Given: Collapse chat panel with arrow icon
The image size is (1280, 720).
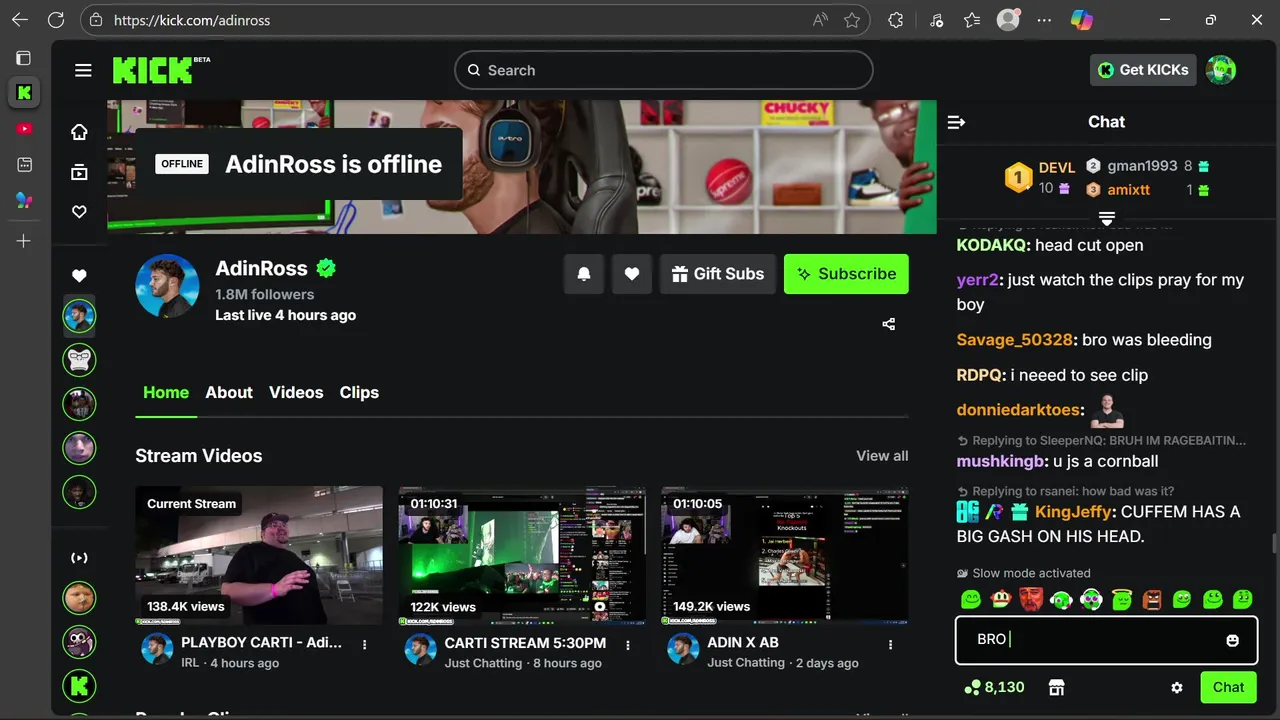Looking at the screenshot, I should (x=956, y=122).
